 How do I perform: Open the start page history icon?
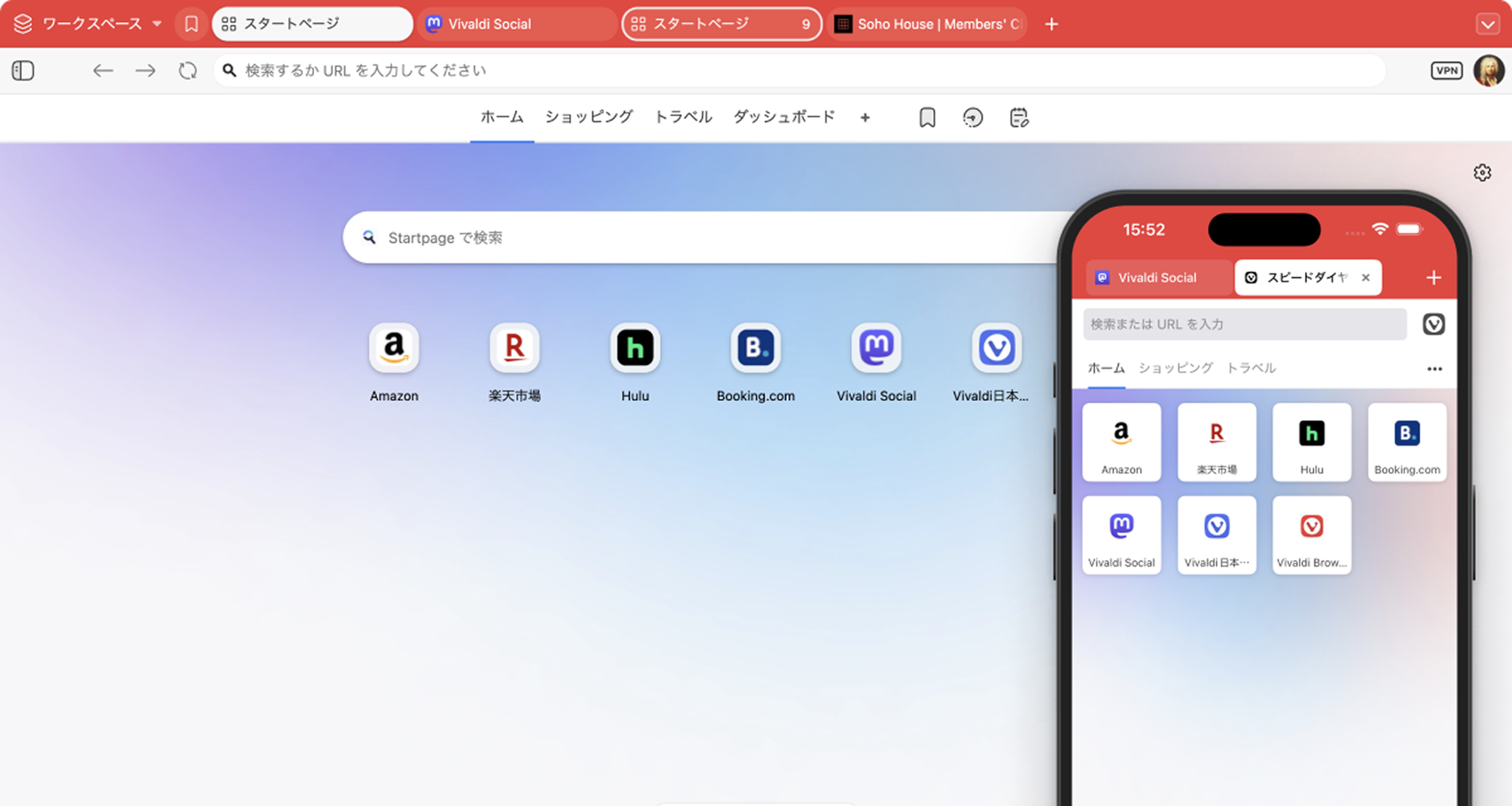[x=973, y=118]
